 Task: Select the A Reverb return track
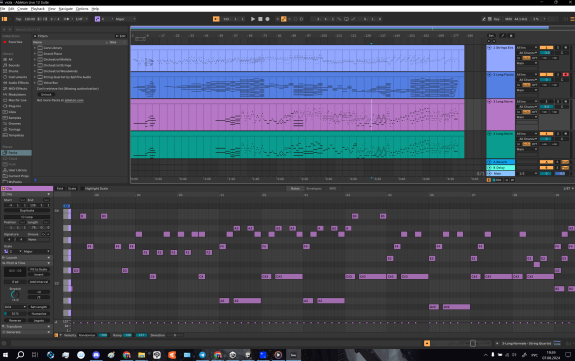501,162
